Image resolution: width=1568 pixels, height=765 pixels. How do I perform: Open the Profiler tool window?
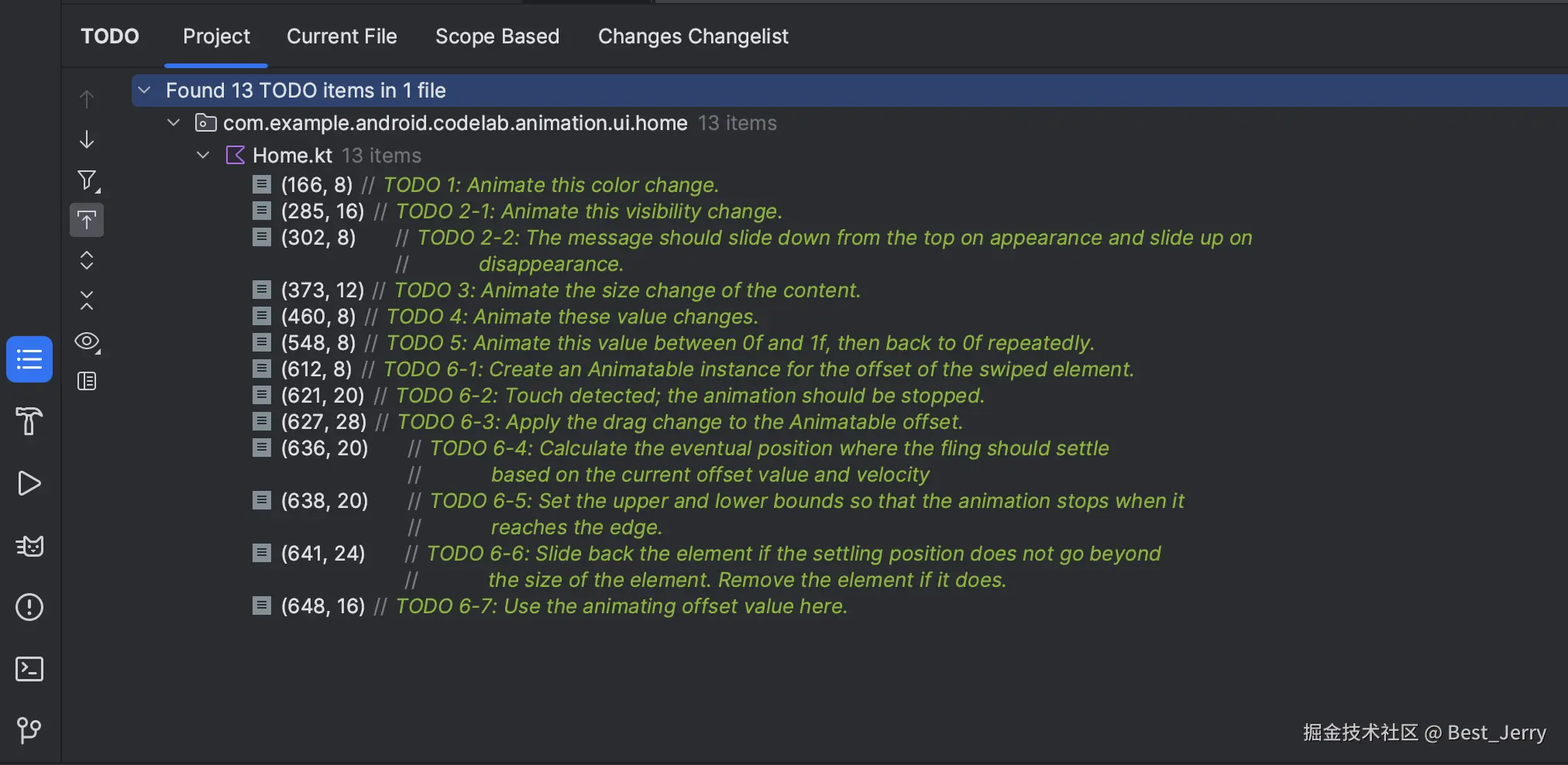(29, 545)
